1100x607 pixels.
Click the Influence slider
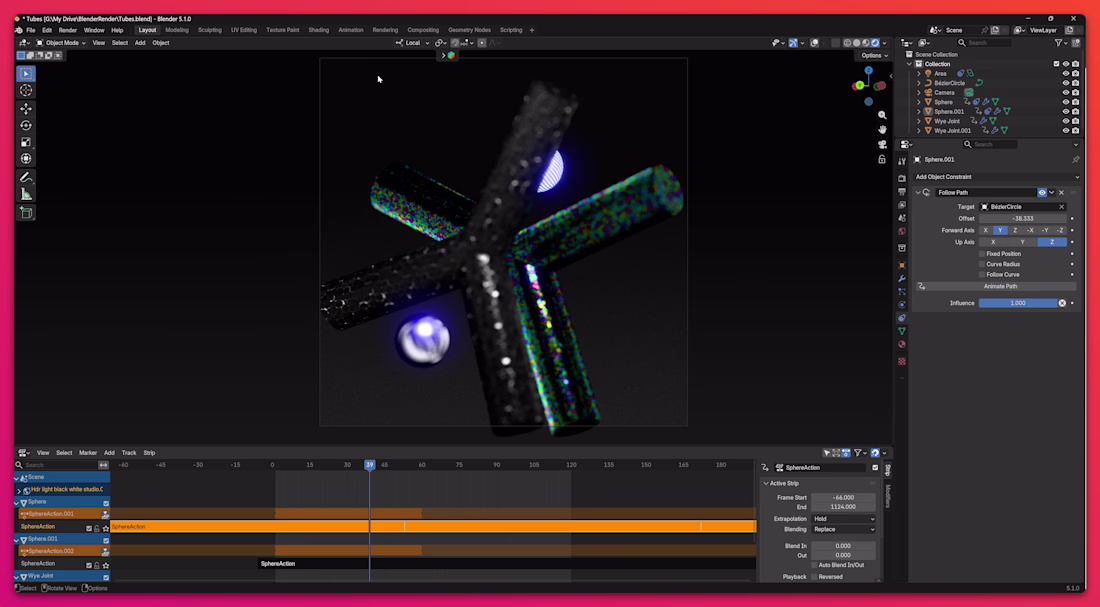coord(1017,303)
